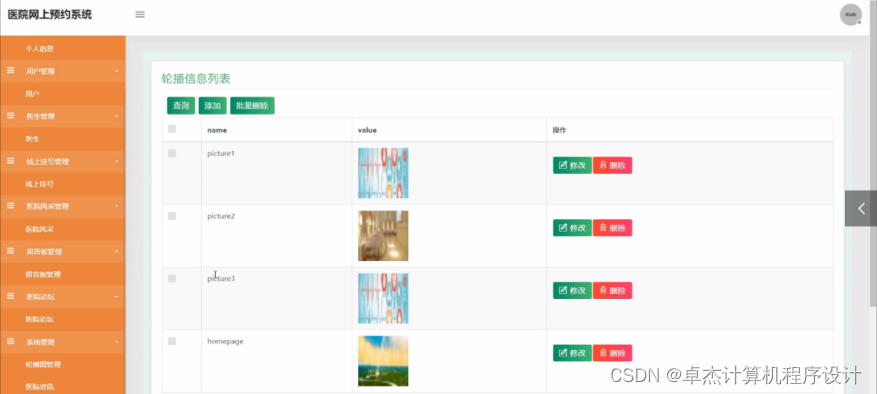Click grid icon beside 线上挂号管理
Image resolution: width=877 pixels, height=394 pixels.
pyautogui.click(x=11, y=161)
